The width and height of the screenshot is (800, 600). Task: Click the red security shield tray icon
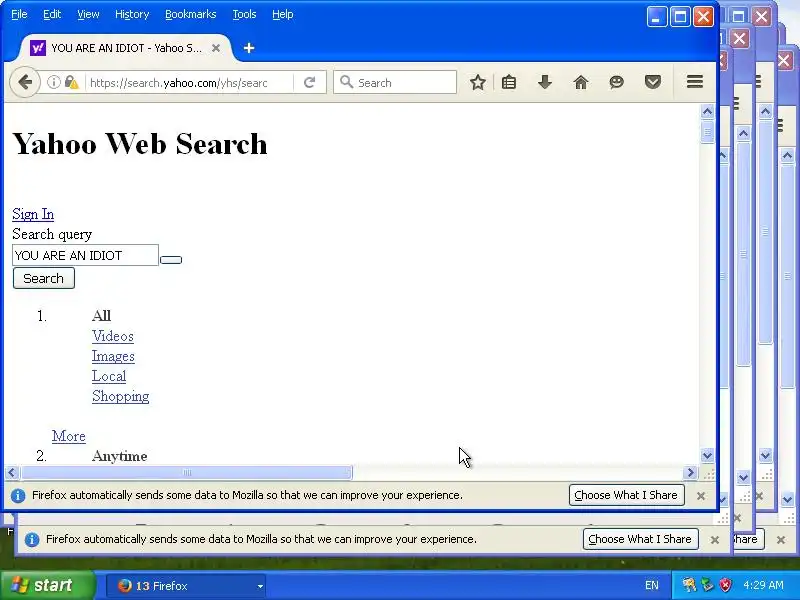tap(726, 585)
